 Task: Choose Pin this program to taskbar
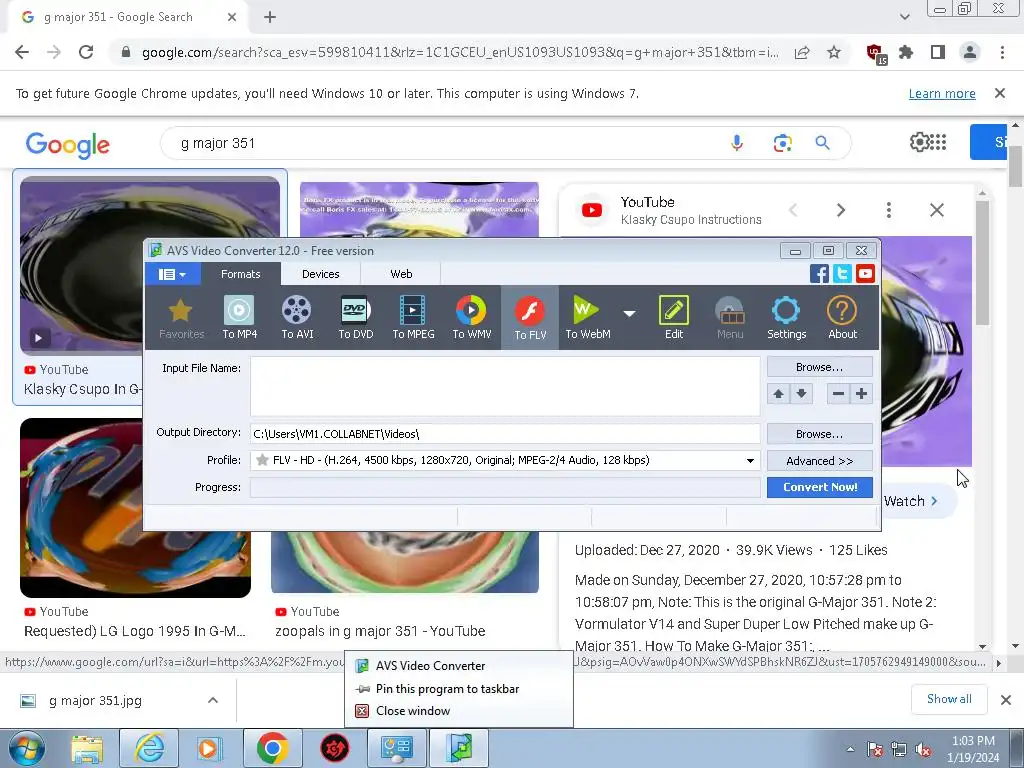[458, 689]
